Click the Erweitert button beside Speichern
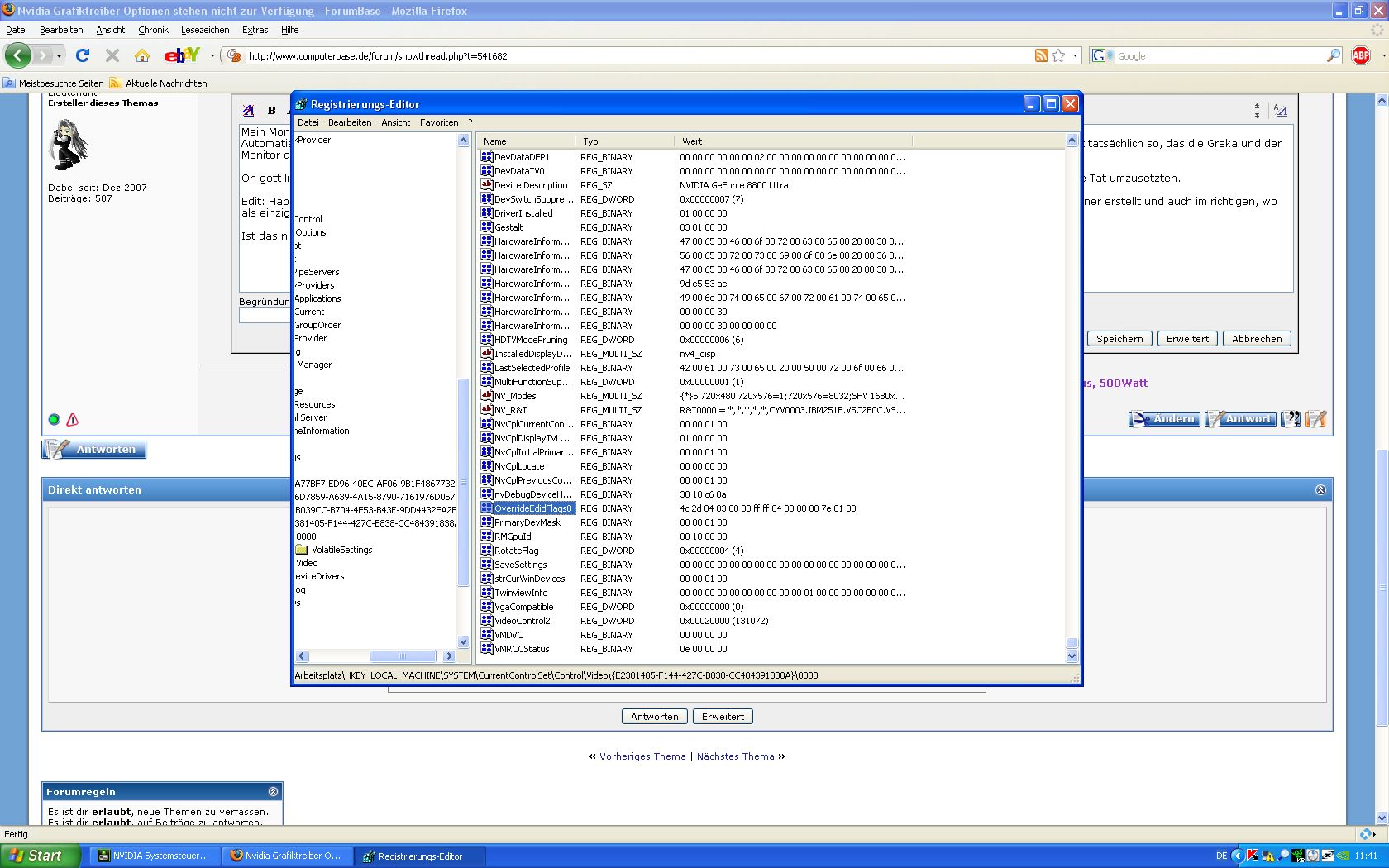Viewport: 1389px width, 868px height. coord(1187,339)
